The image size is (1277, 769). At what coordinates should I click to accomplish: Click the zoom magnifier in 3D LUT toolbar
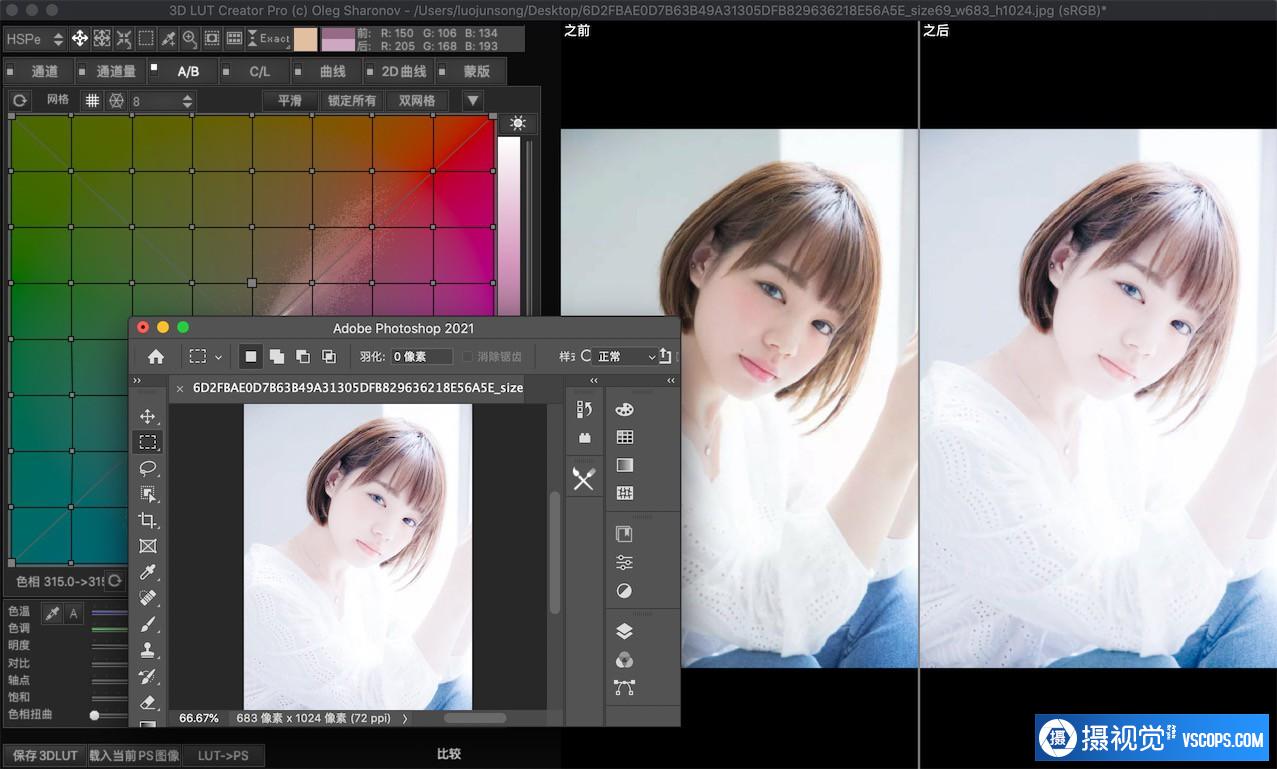tap(190, 39)
